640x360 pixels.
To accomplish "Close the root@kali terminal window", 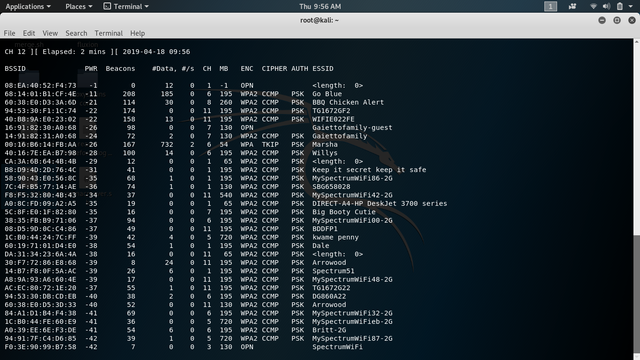I will coord(632,20).
